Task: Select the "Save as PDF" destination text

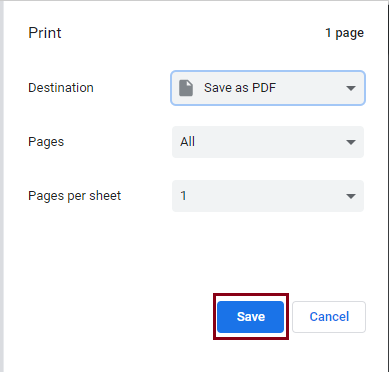Action: tap(240, 88)
